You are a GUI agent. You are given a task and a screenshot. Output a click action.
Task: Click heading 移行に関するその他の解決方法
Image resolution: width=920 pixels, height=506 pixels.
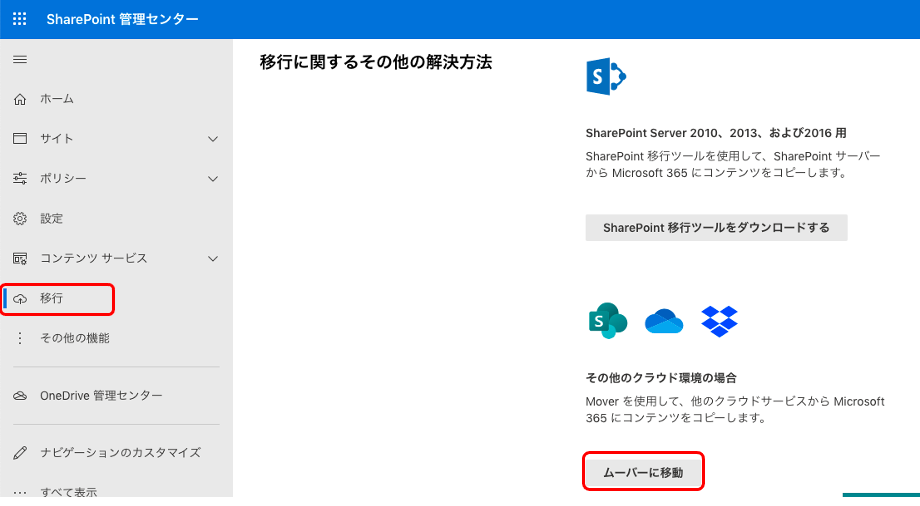(x=376, y=62)
